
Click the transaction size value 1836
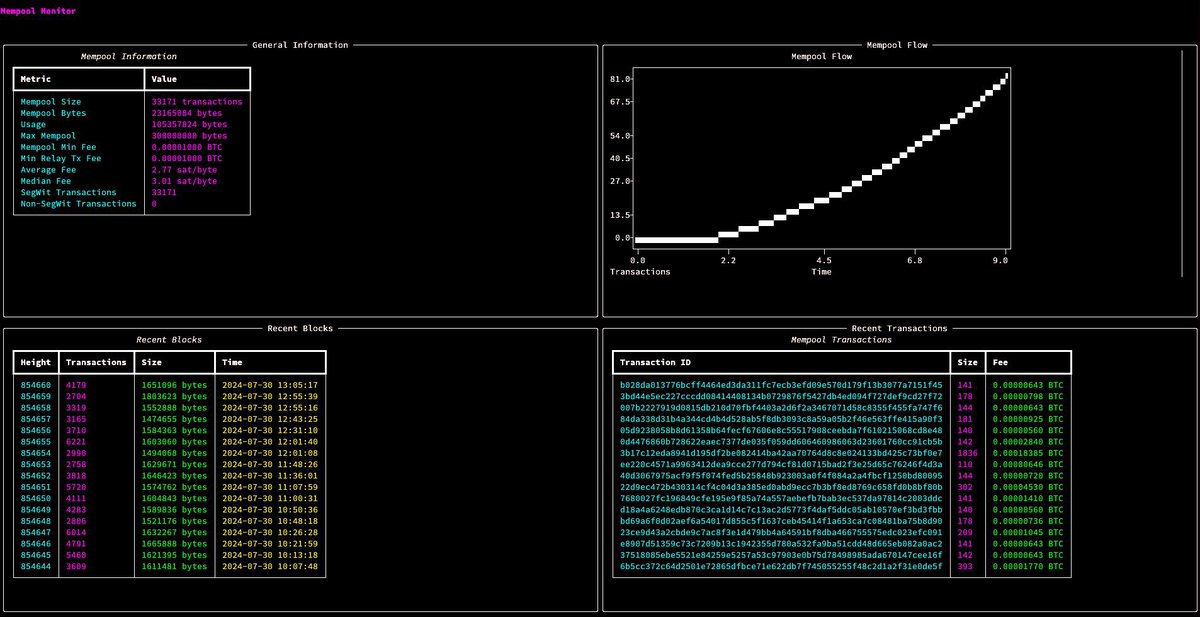coord(968,453)
